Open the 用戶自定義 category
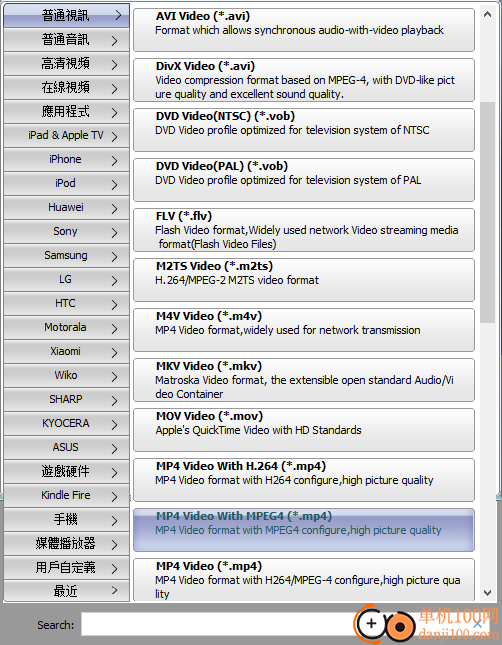This screenshot has width=502, height=645. click(67, 567)
